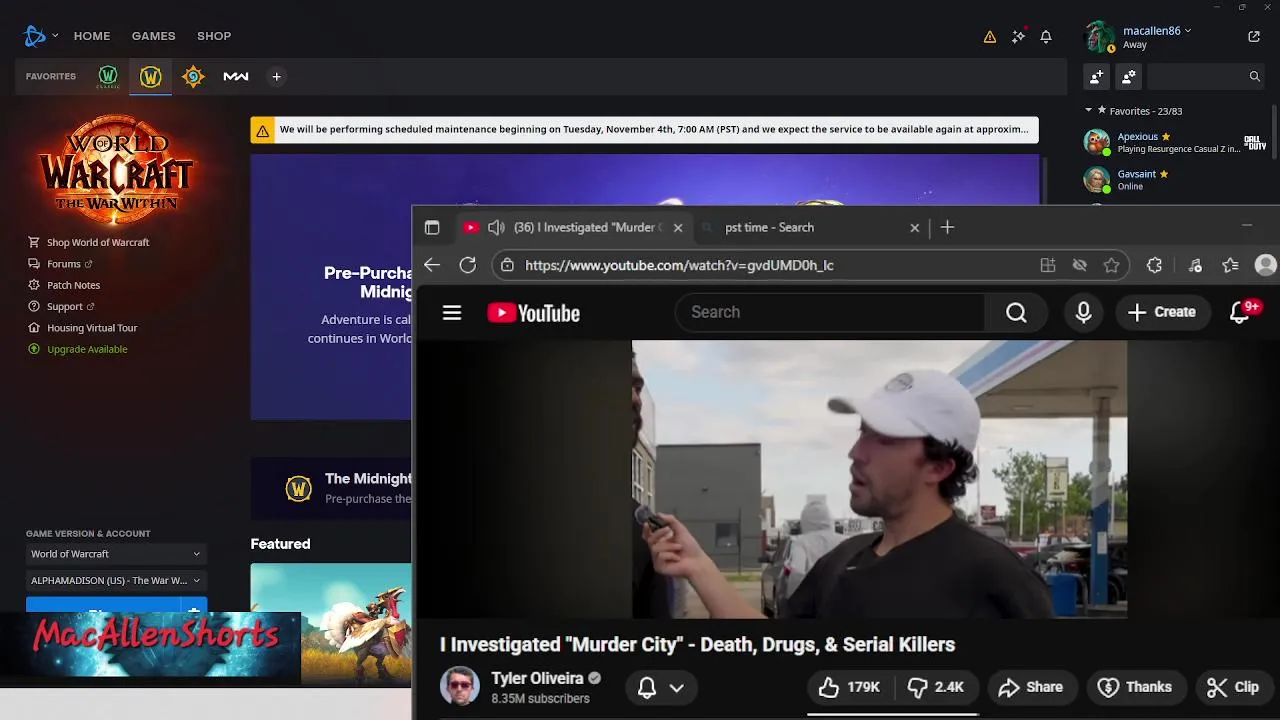Open Battle.net notifications bell
This screenshot has width=1280, height=720.
(x=1046, y=36)
